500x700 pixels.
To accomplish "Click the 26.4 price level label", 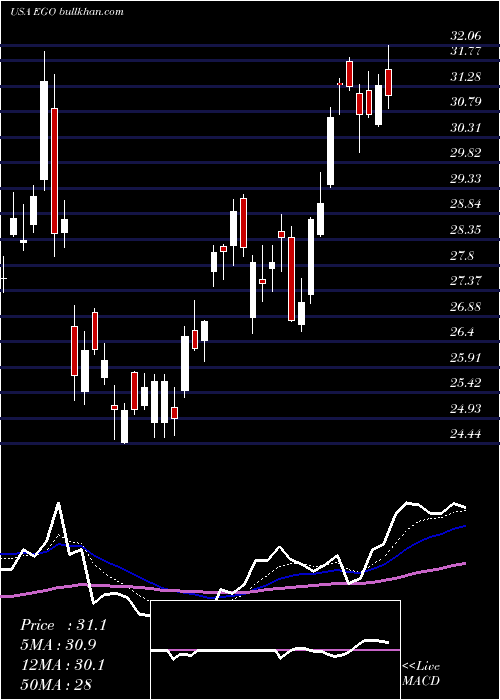I will (x=462, y=332).
